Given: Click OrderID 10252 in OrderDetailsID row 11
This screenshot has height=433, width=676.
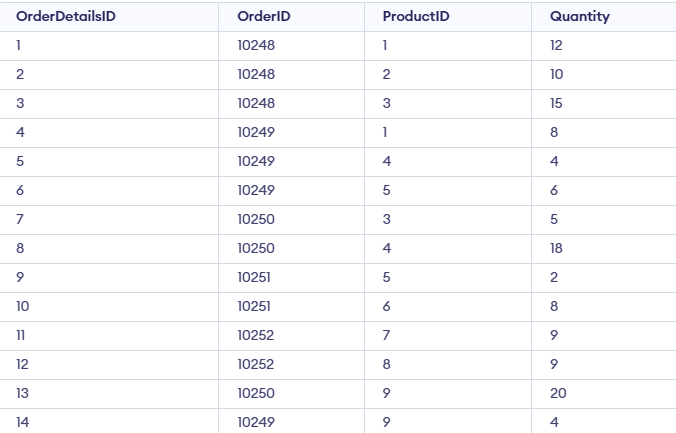Looking at the screenshot, I should click(255, 335).
